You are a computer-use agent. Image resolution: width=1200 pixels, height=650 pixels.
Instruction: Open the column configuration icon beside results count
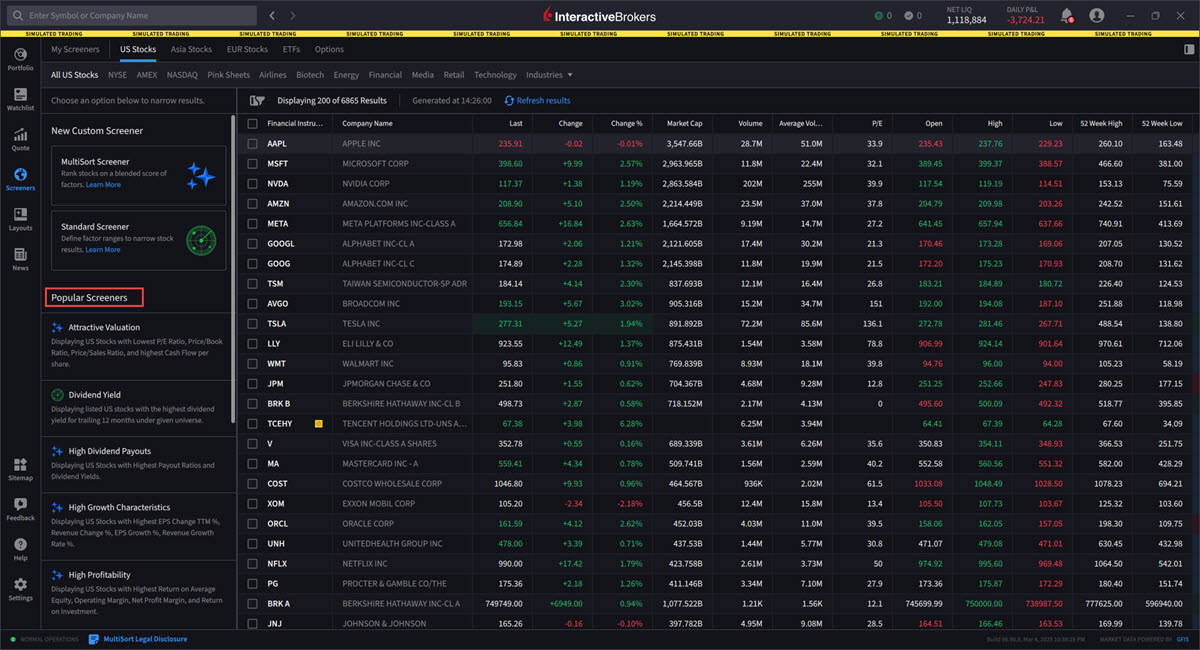click(x=256, y=100)
